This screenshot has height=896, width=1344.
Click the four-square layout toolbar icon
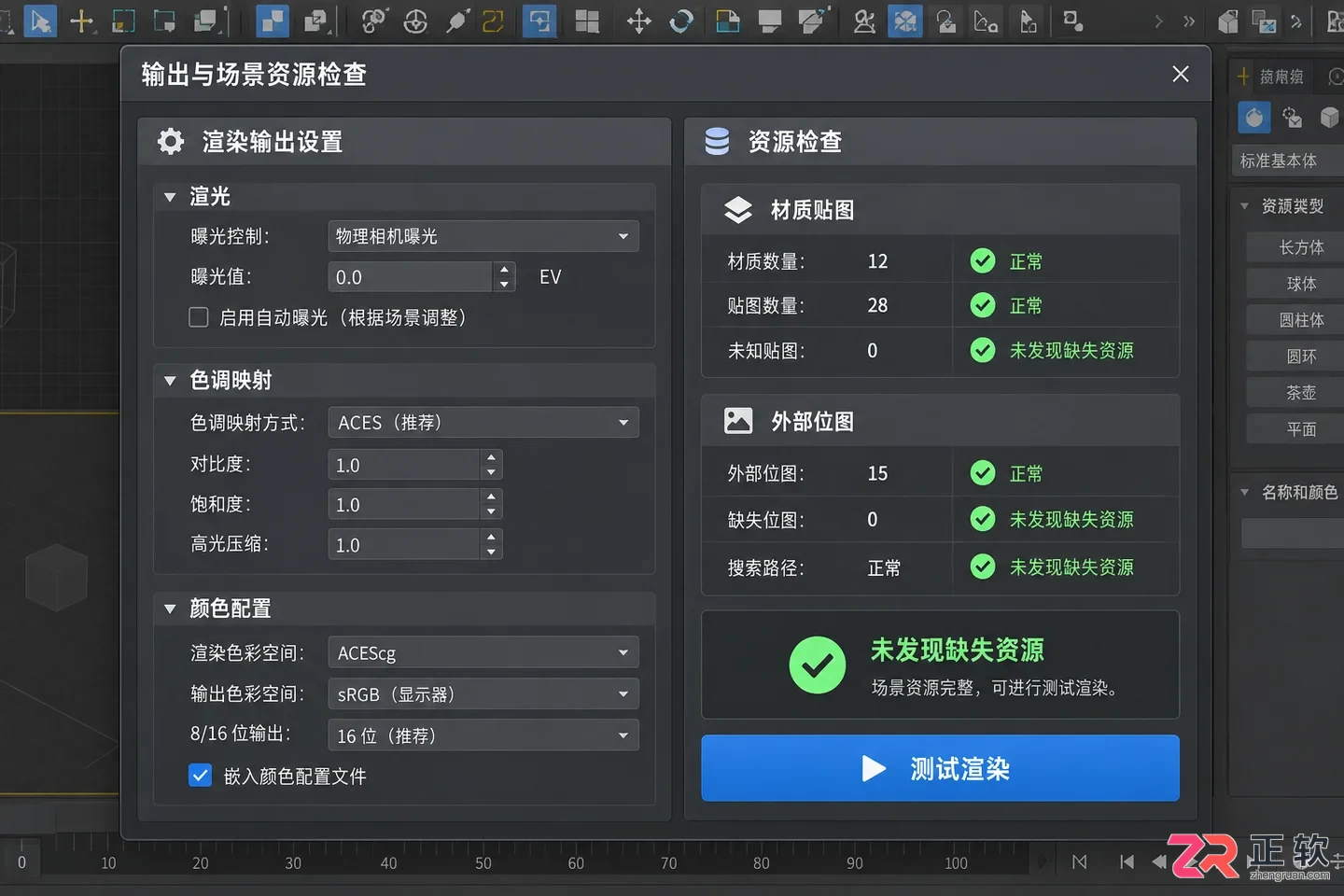point(587,21)
